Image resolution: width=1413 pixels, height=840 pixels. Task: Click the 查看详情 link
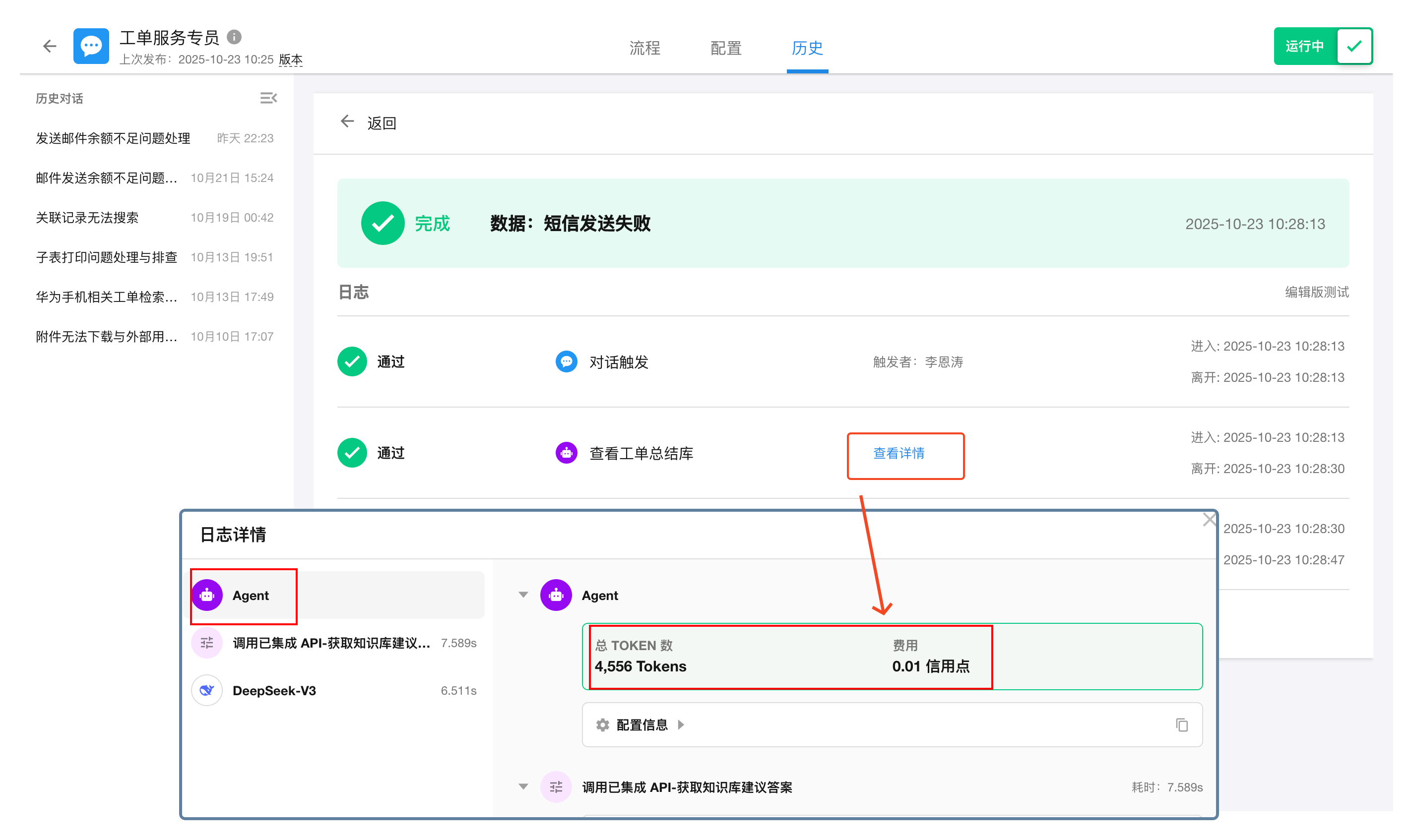tap(899, 453)
